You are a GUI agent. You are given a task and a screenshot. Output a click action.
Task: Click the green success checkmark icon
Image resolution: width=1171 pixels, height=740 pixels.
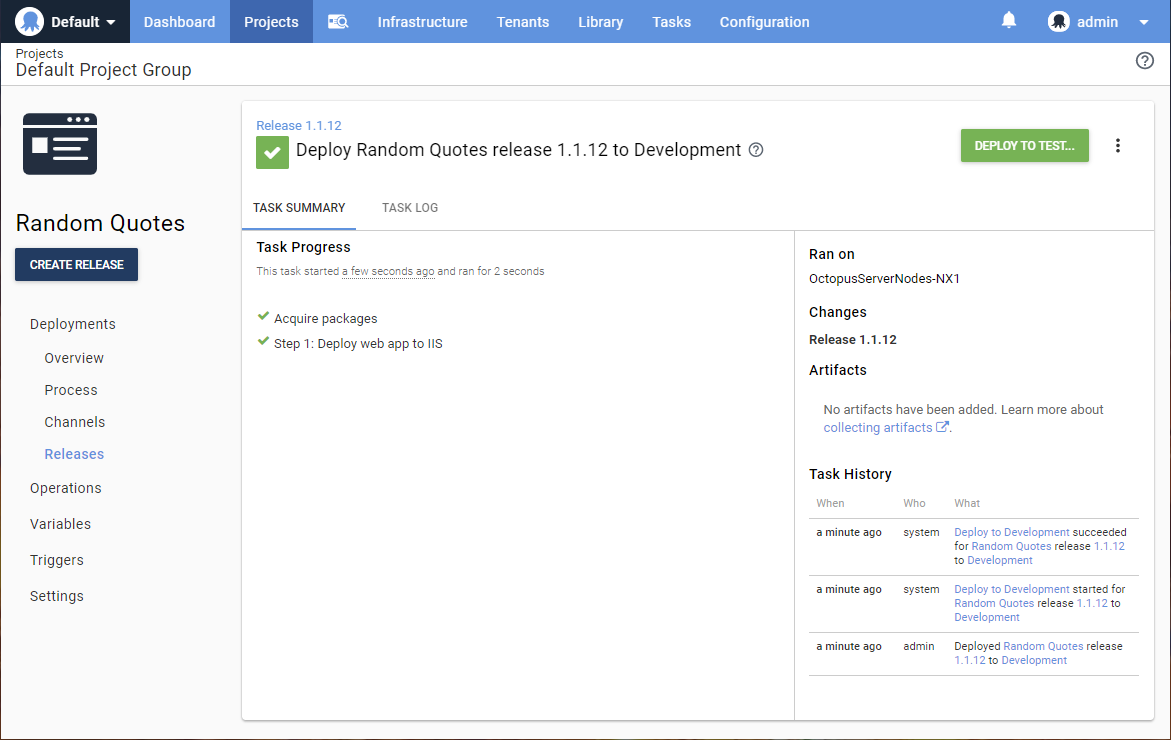tap(272, 152)
